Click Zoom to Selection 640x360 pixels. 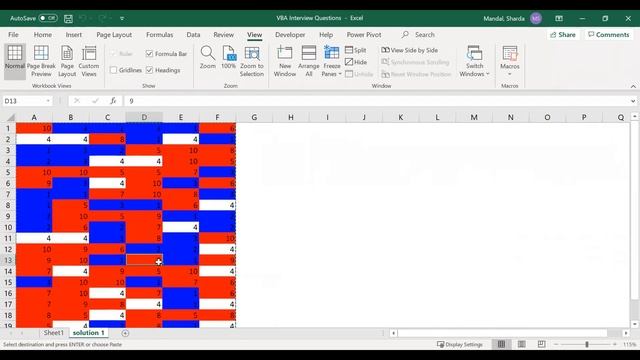[252, 61]
